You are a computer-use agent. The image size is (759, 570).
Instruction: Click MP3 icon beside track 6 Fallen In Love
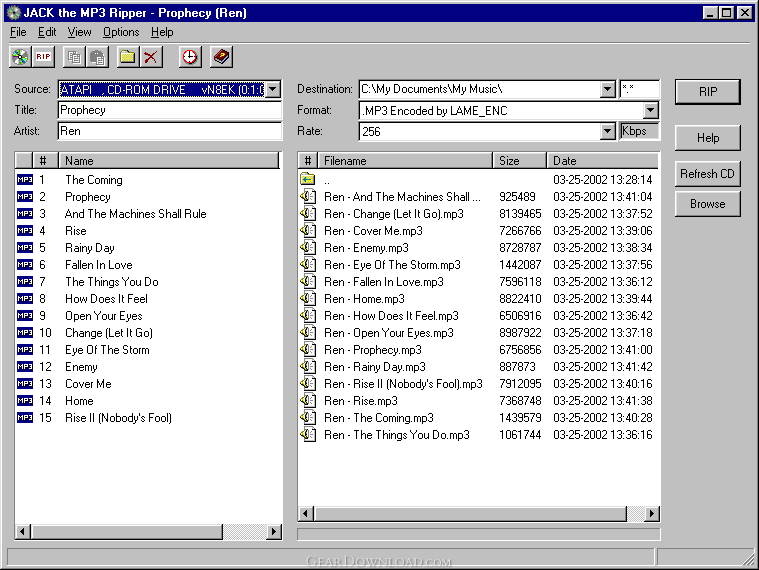(x=25, y=265)
